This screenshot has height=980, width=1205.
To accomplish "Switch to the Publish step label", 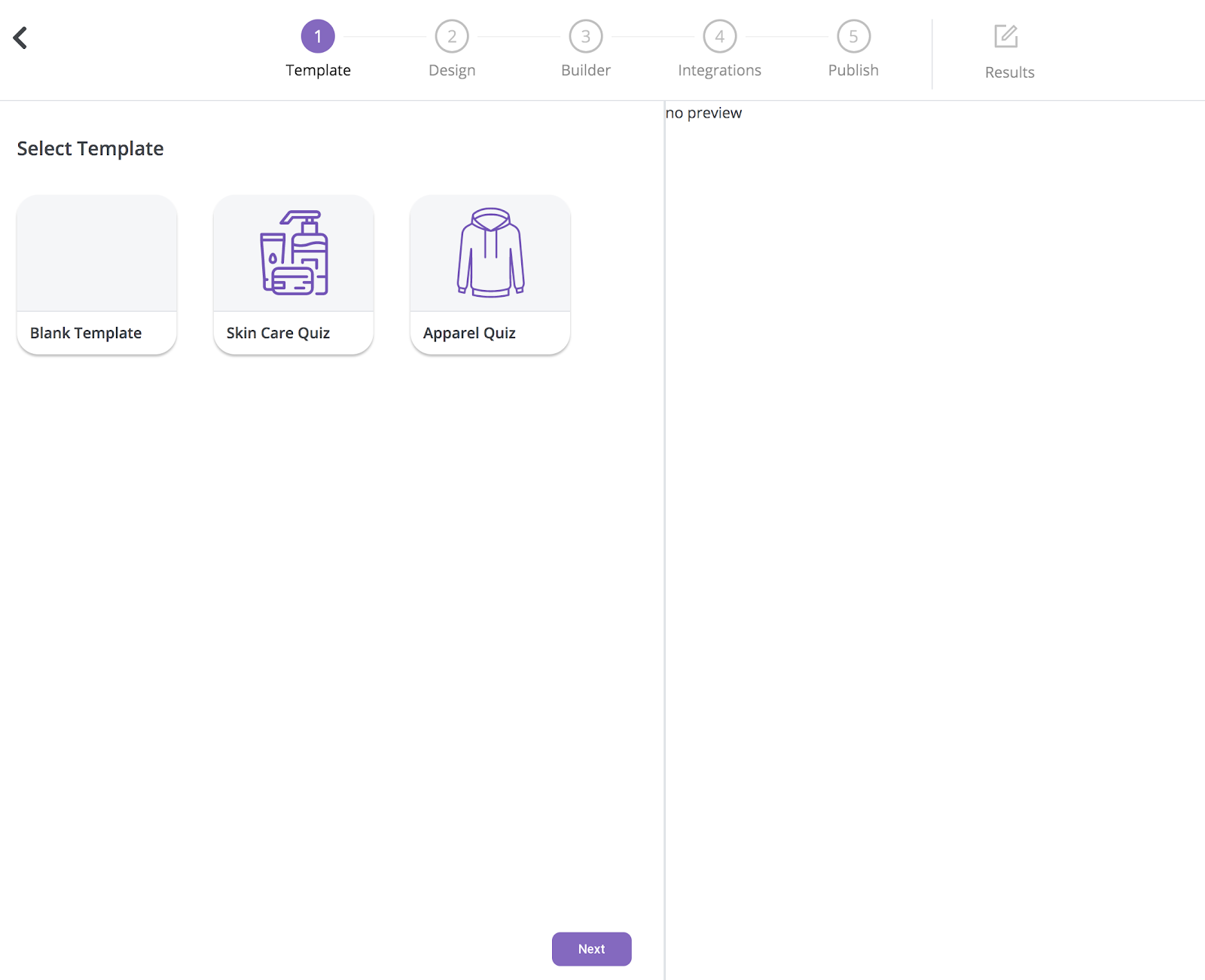I will click(x=853, y=70).
